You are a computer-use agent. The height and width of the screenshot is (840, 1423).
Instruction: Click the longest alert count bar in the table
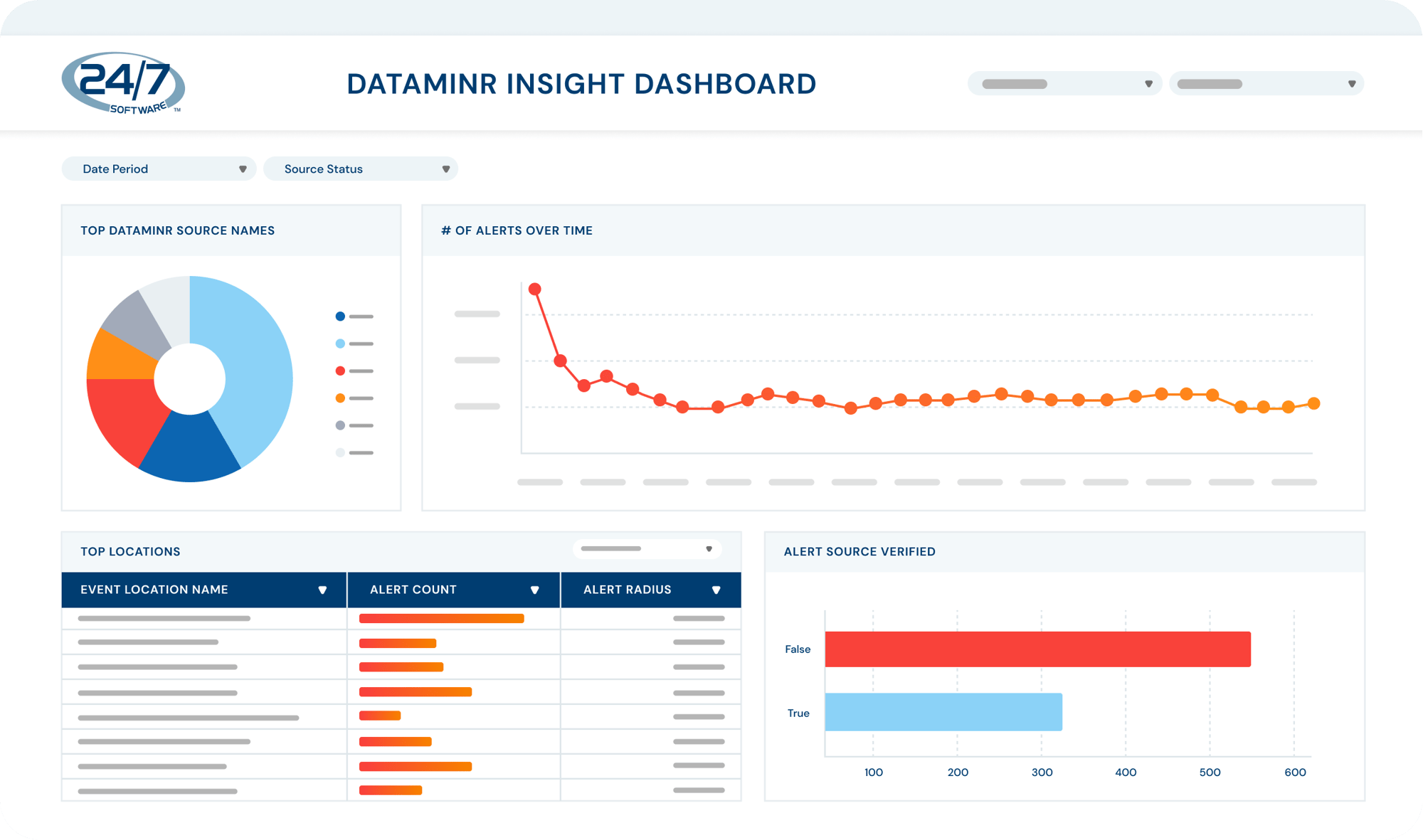(x=441, y=618)
